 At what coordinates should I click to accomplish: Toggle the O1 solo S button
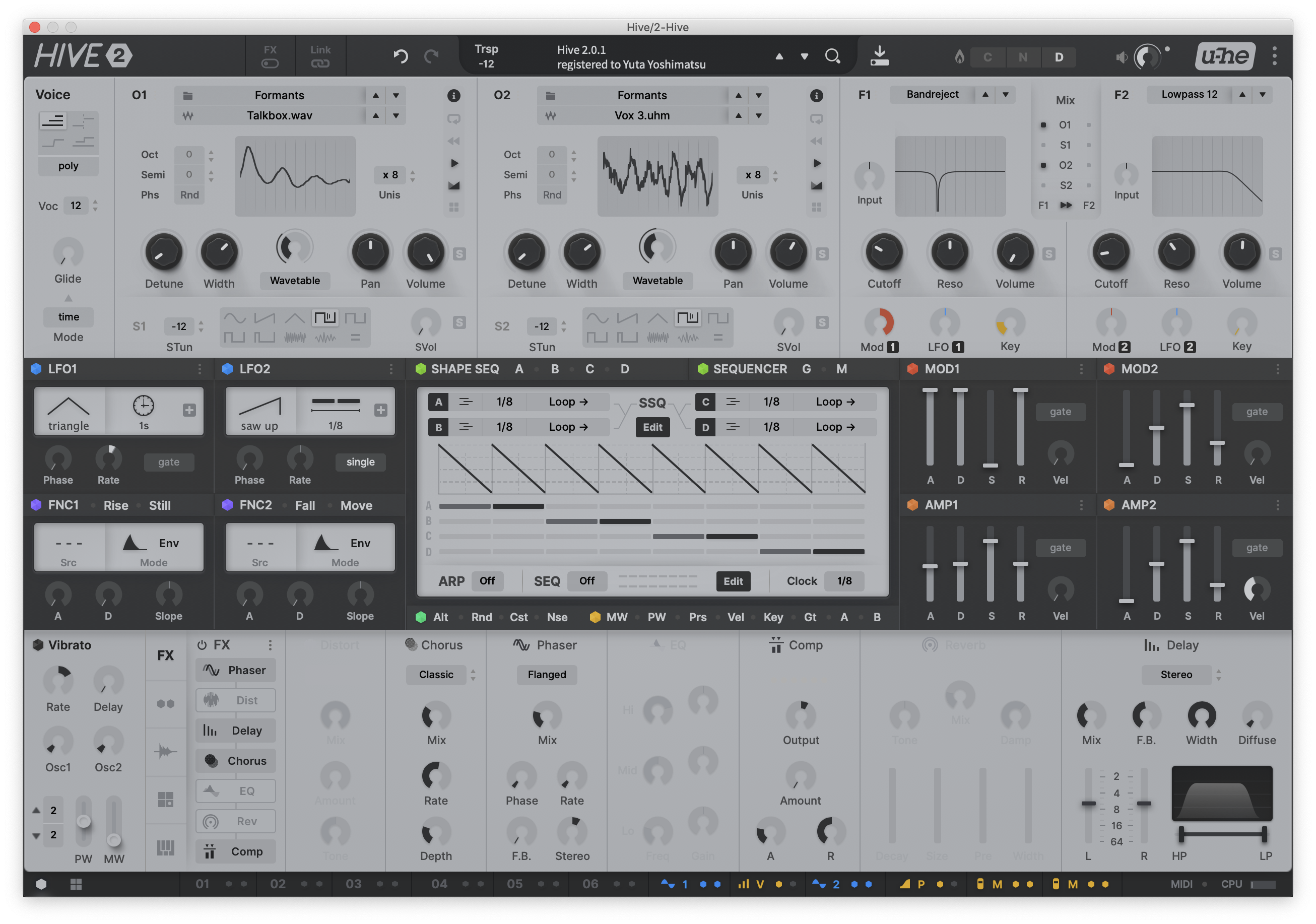[459, 253]
